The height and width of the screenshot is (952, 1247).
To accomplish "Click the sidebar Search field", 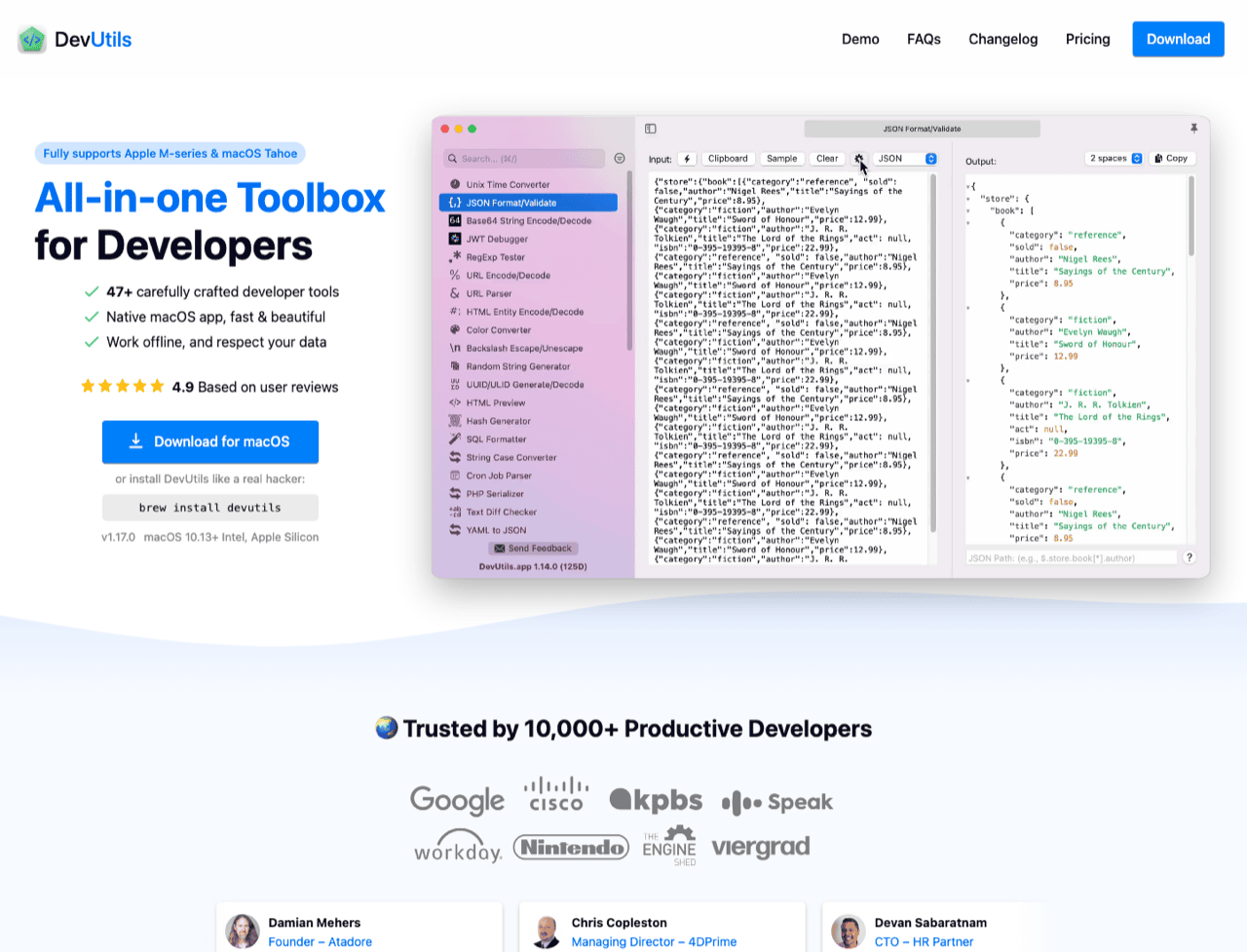I will pyautogui.click(x=524, y=158).
